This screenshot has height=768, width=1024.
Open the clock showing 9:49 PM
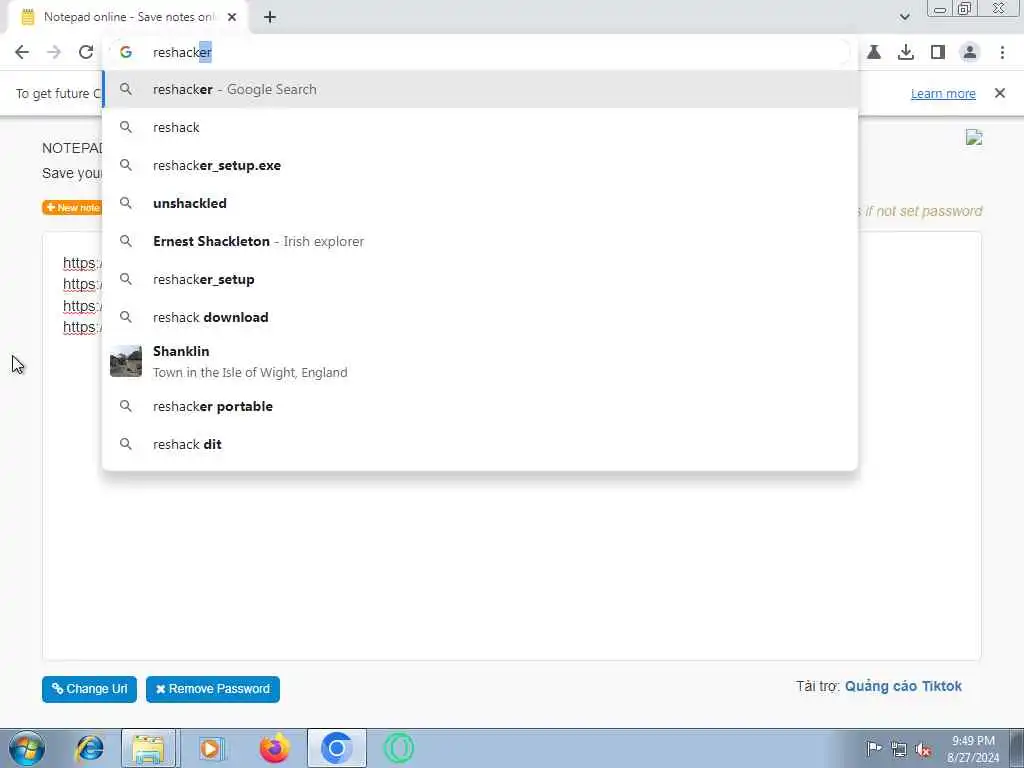pos(973,749)
